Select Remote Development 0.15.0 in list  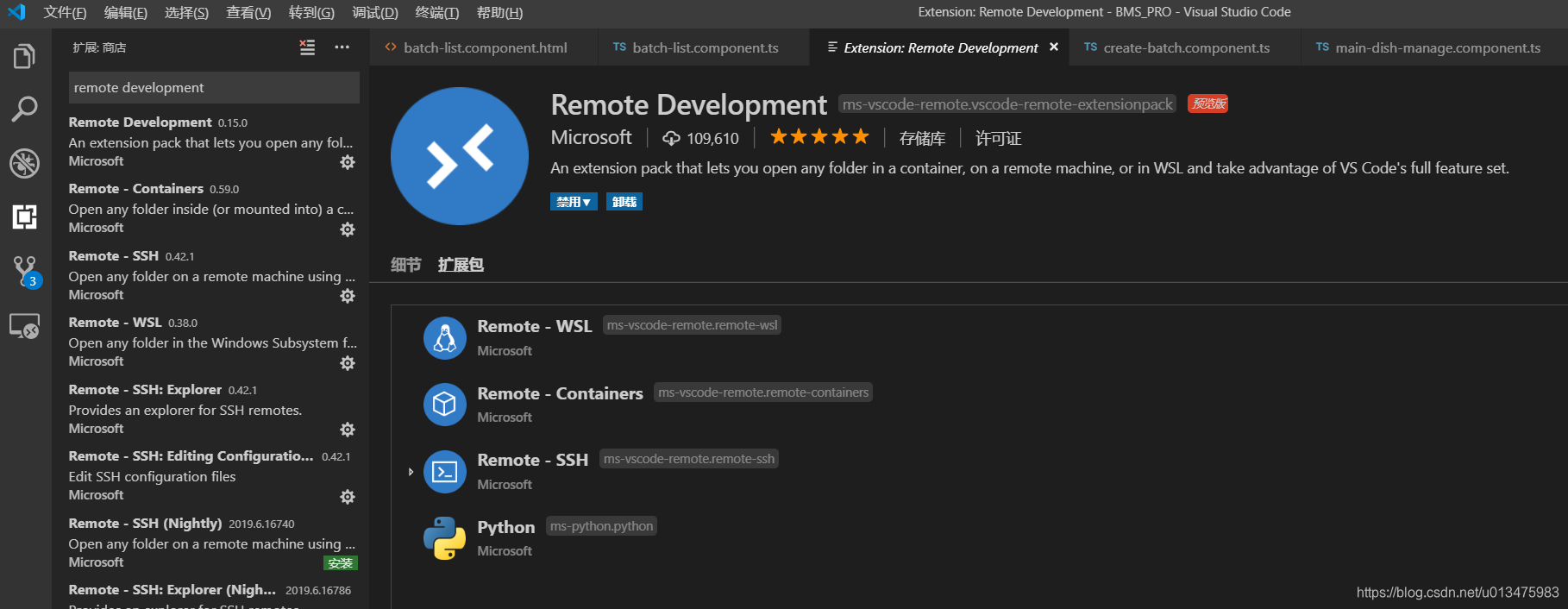(211, 141)
